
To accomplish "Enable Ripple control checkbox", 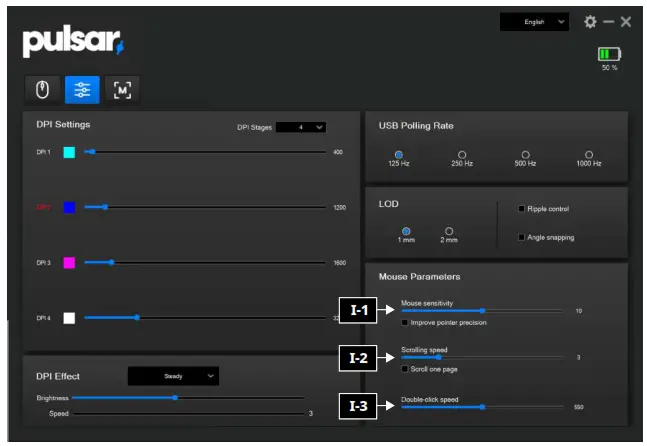I will tap(522, 209).
